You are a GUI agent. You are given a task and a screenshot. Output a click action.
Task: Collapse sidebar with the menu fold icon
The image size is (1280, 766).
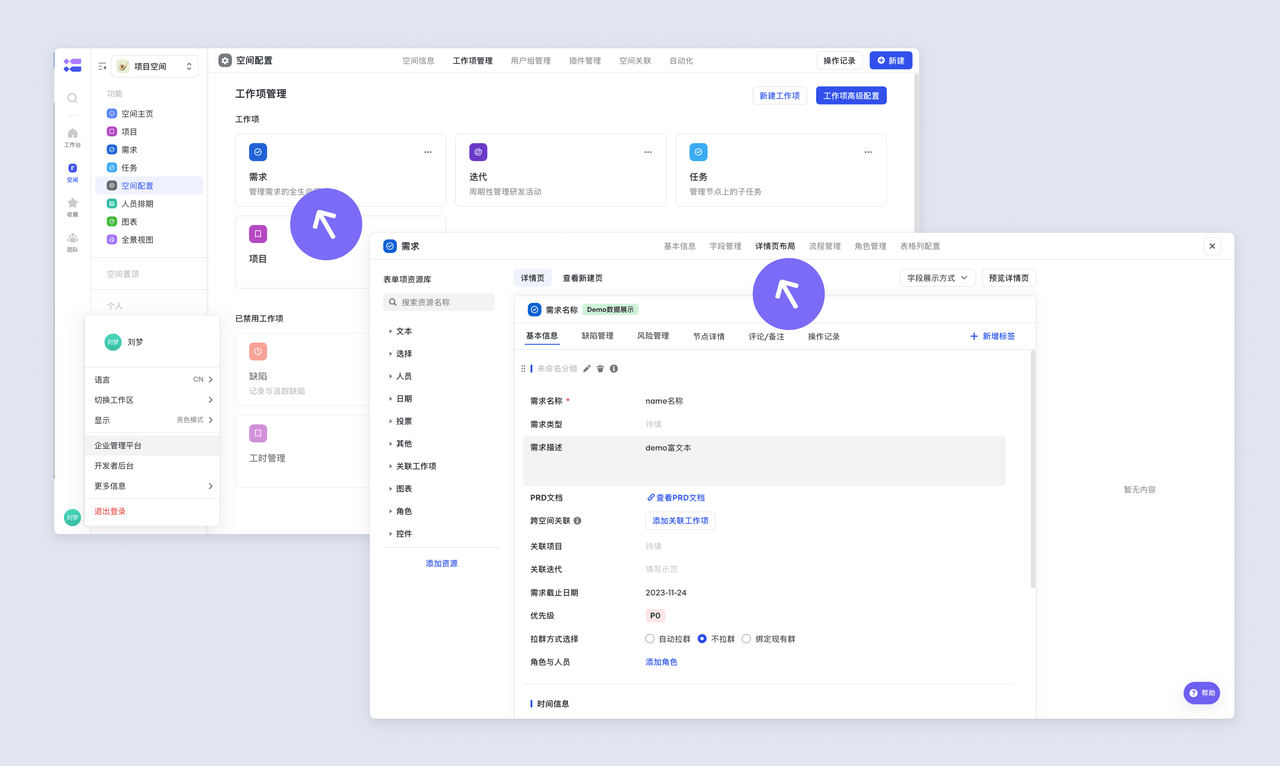tap(102, 67)
